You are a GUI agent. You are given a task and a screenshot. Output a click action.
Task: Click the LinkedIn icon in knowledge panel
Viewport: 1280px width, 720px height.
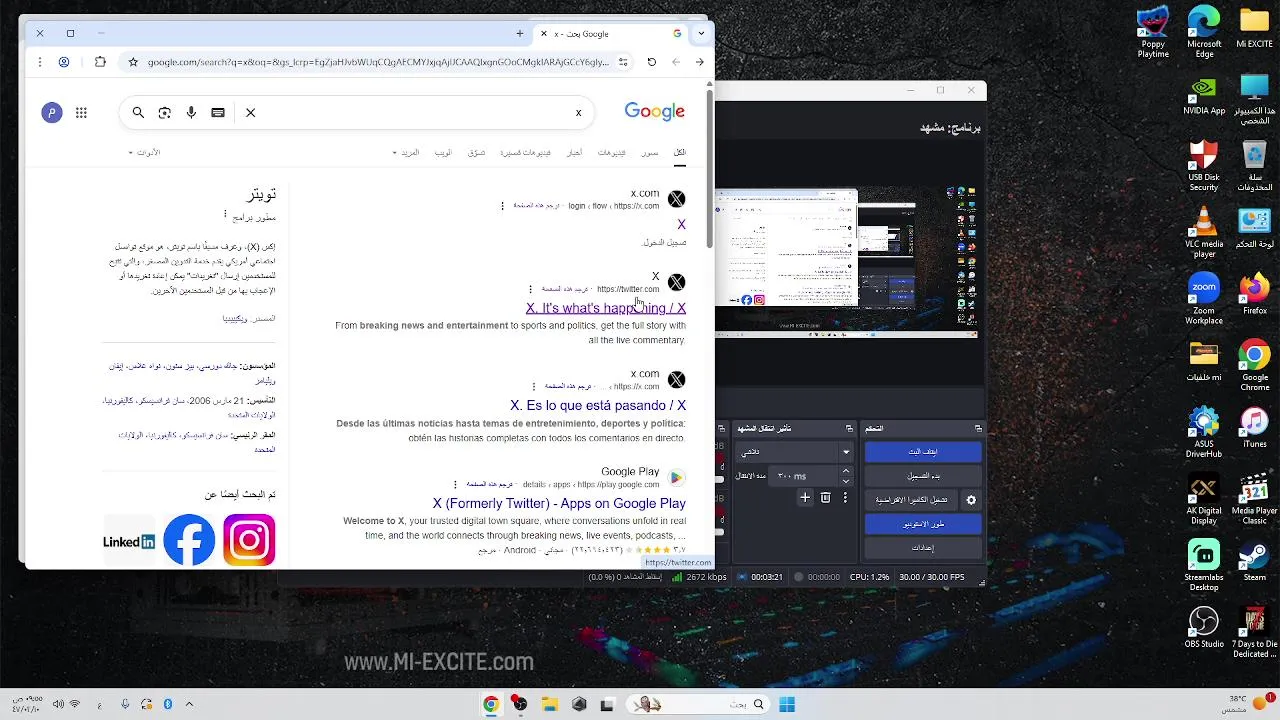(x=129, y=542)
